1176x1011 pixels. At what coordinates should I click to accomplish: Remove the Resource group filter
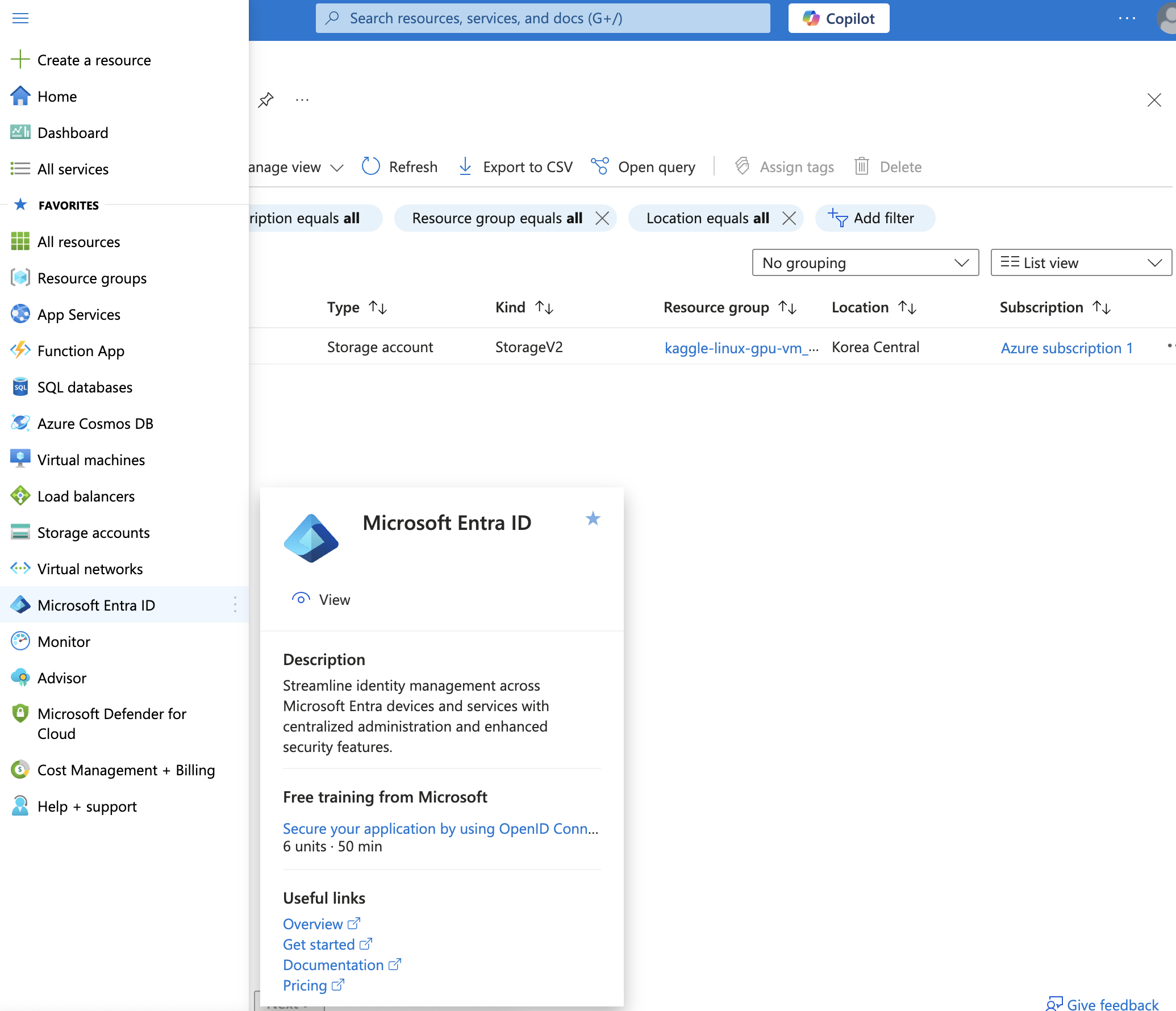(x=602, y=218)
